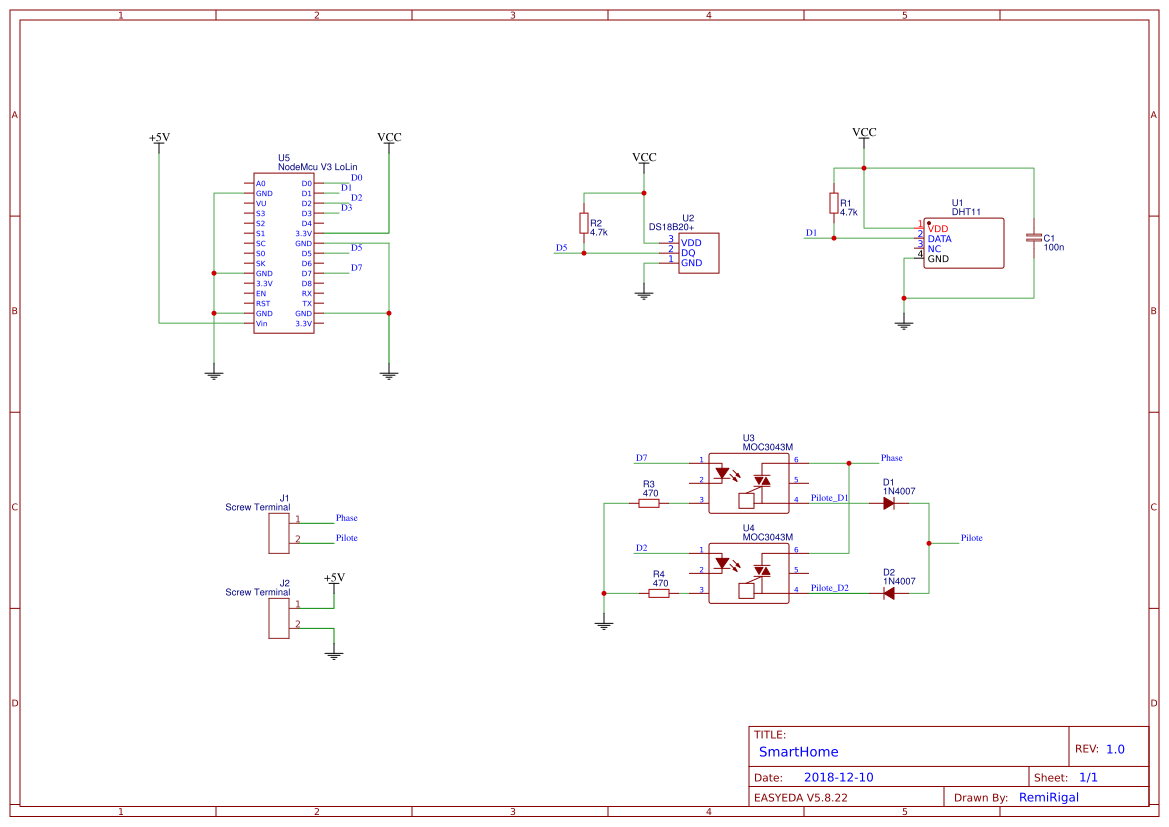1169x827 pixels.
Task: Click the TX pin label on NodeMcu
Action: (x=307, y=304)
